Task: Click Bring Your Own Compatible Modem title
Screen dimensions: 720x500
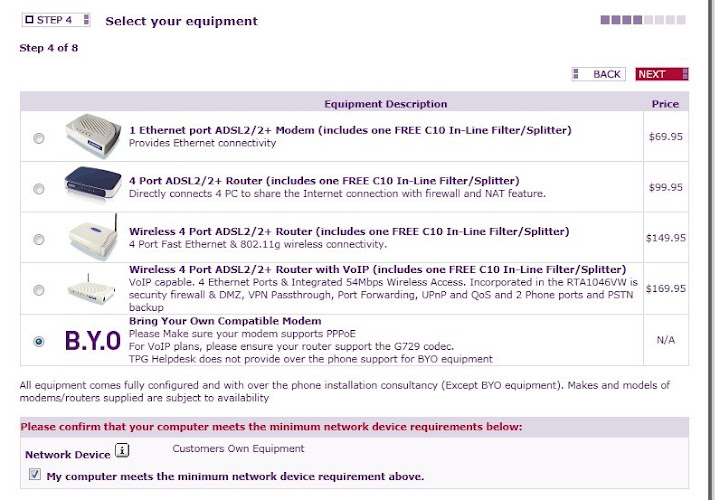Action: click(225, 320)
